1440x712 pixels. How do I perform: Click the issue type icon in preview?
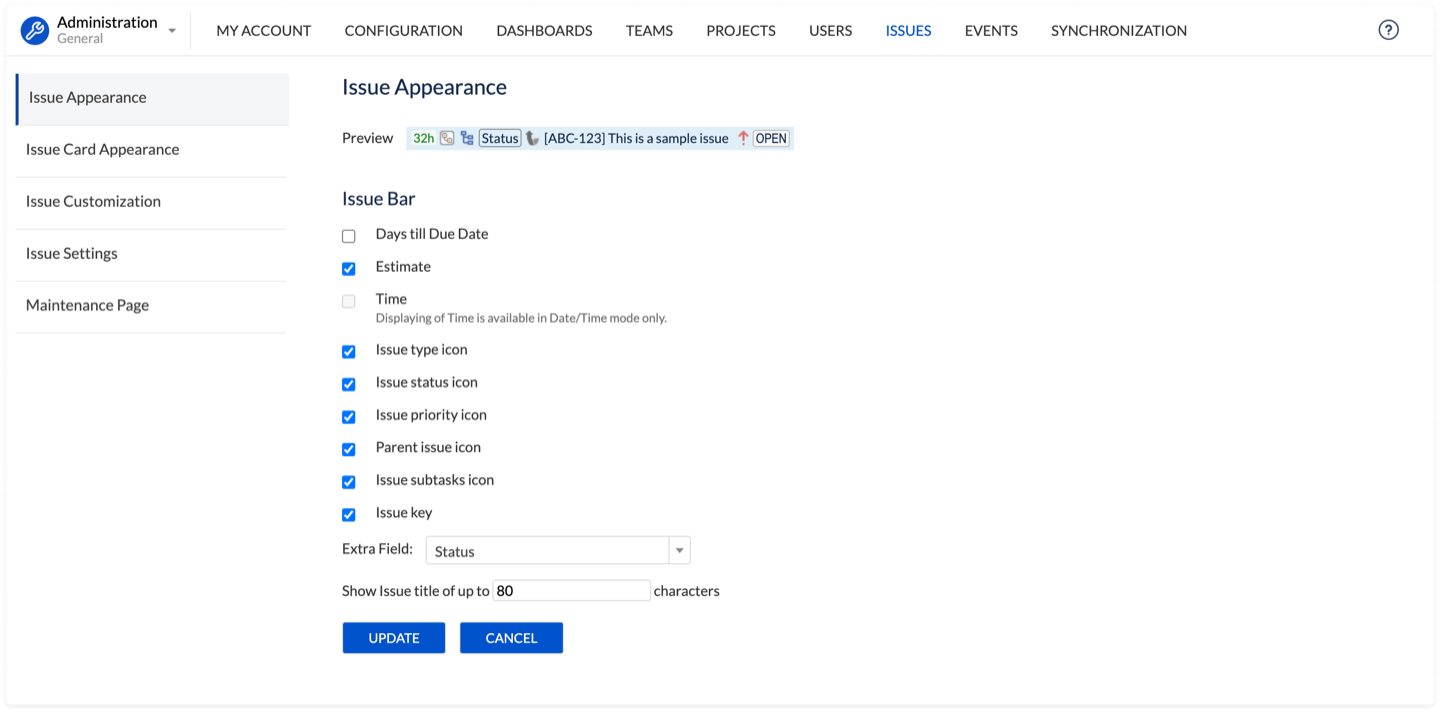(x=532, y=138)
